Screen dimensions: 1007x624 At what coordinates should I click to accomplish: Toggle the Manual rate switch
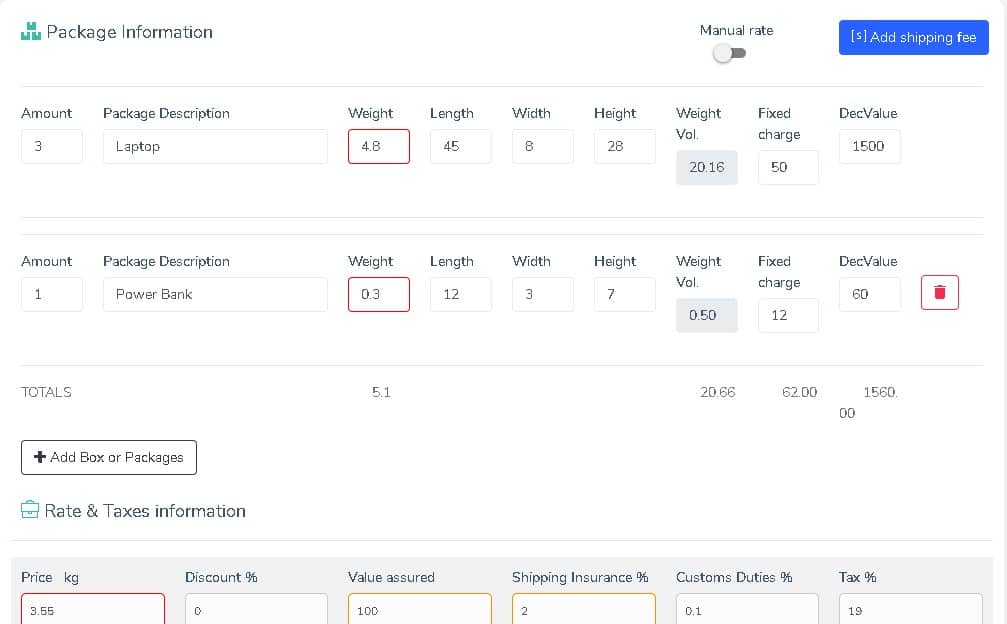point(729,53)
